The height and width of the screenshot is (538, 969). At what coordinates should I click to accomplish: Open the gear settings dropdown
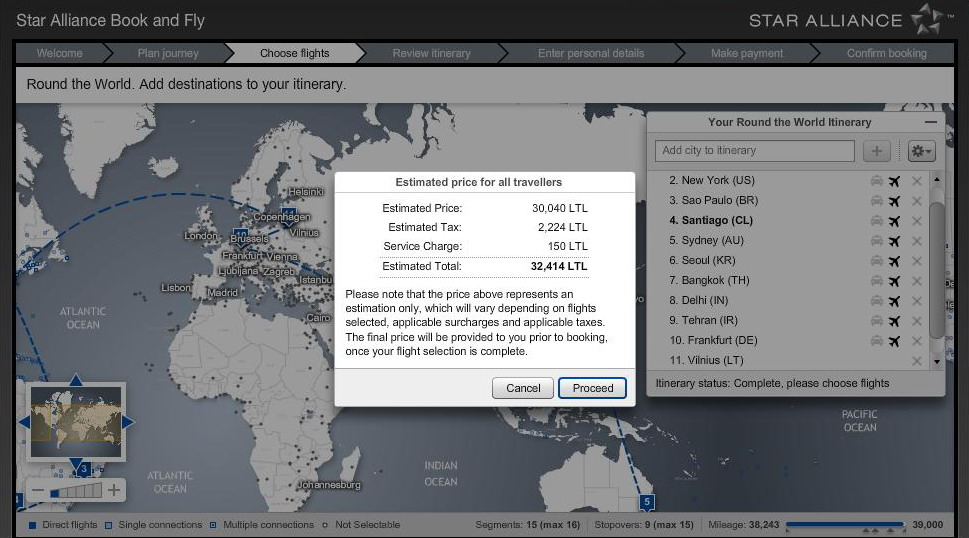click(x=921, y=151)
